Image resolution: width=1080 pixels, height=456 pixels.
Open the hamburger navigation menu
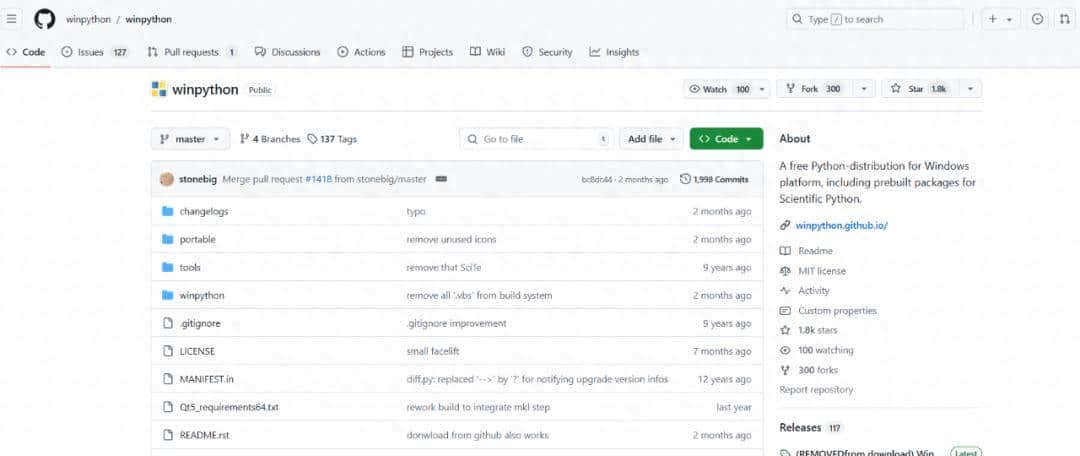(x=12, y=19)
